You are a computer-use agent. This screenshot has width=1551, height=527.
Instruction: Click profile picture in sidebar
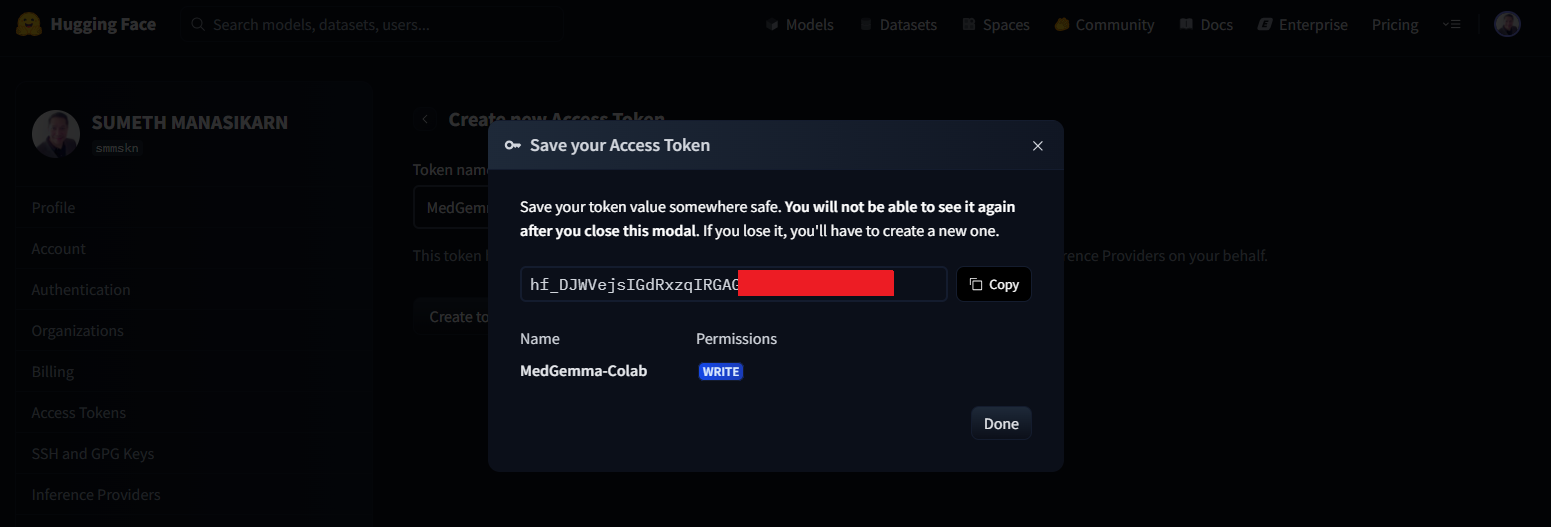click(56, 133)
